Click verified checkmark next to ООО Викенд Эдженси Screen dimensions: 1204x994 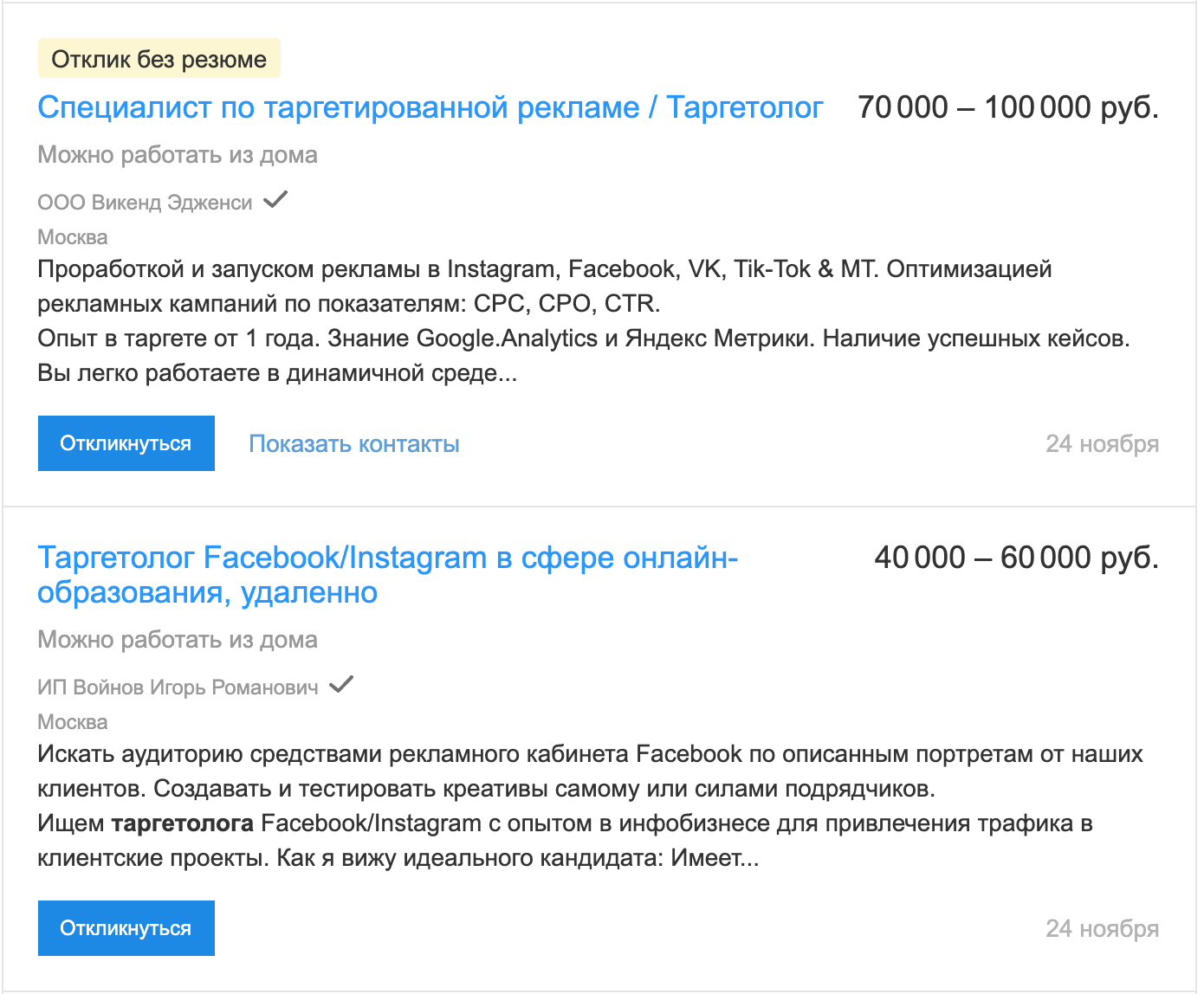tap(275, 200)
